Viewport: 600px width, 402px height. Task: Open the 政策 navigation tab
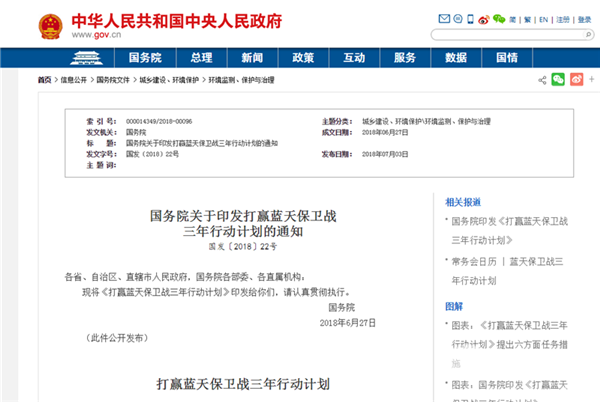click(x=303, y=58)
